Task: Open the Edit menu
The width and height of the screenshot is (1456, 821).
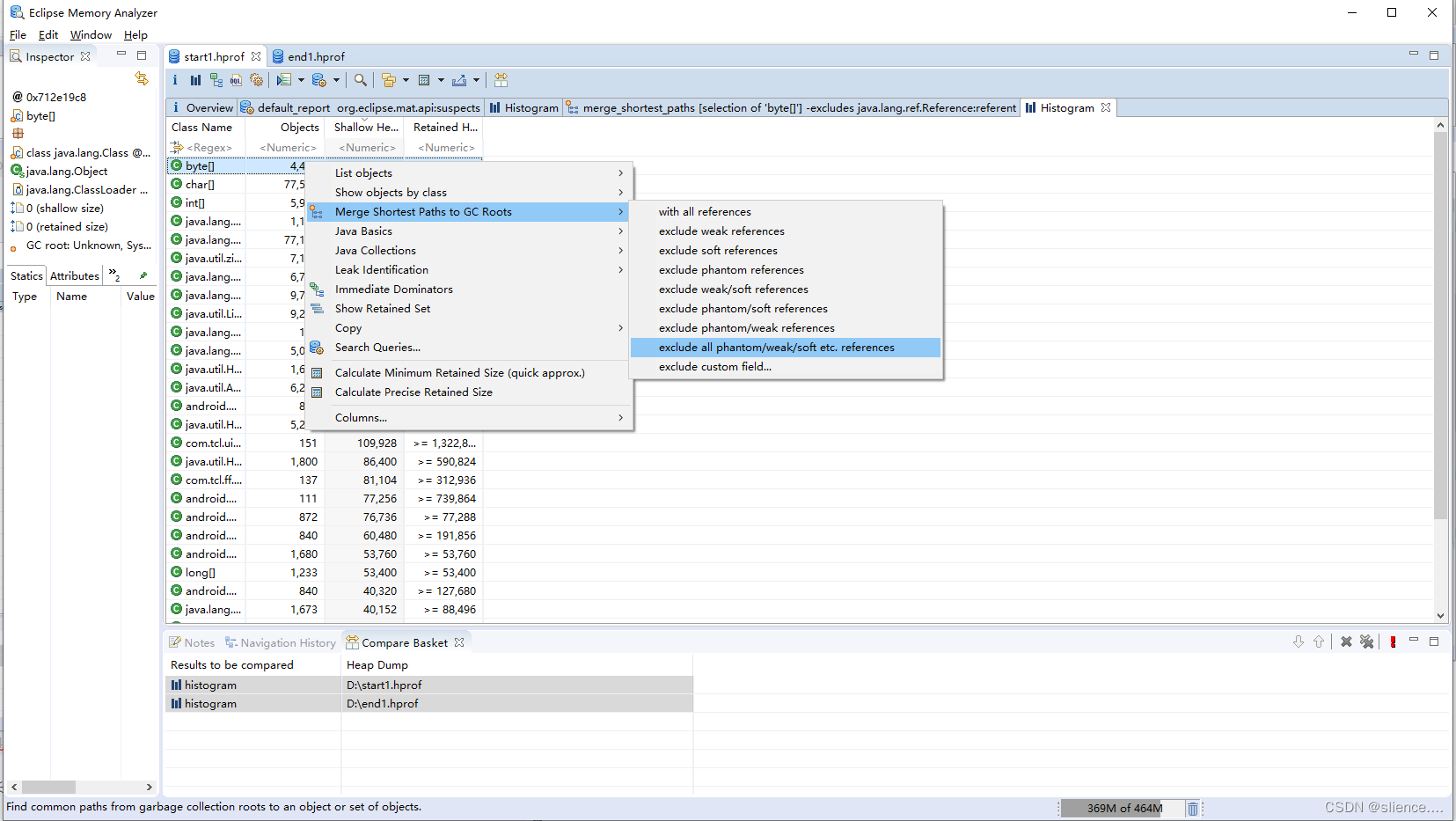Action: (x=48, y=35)
